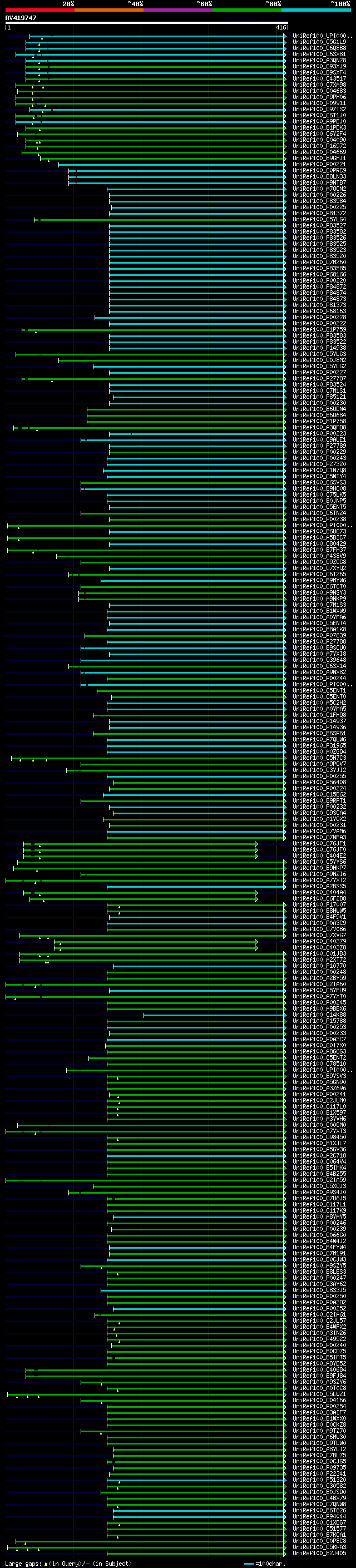Select the UniRef100_C3YJI2 hit

click(319, 770)
